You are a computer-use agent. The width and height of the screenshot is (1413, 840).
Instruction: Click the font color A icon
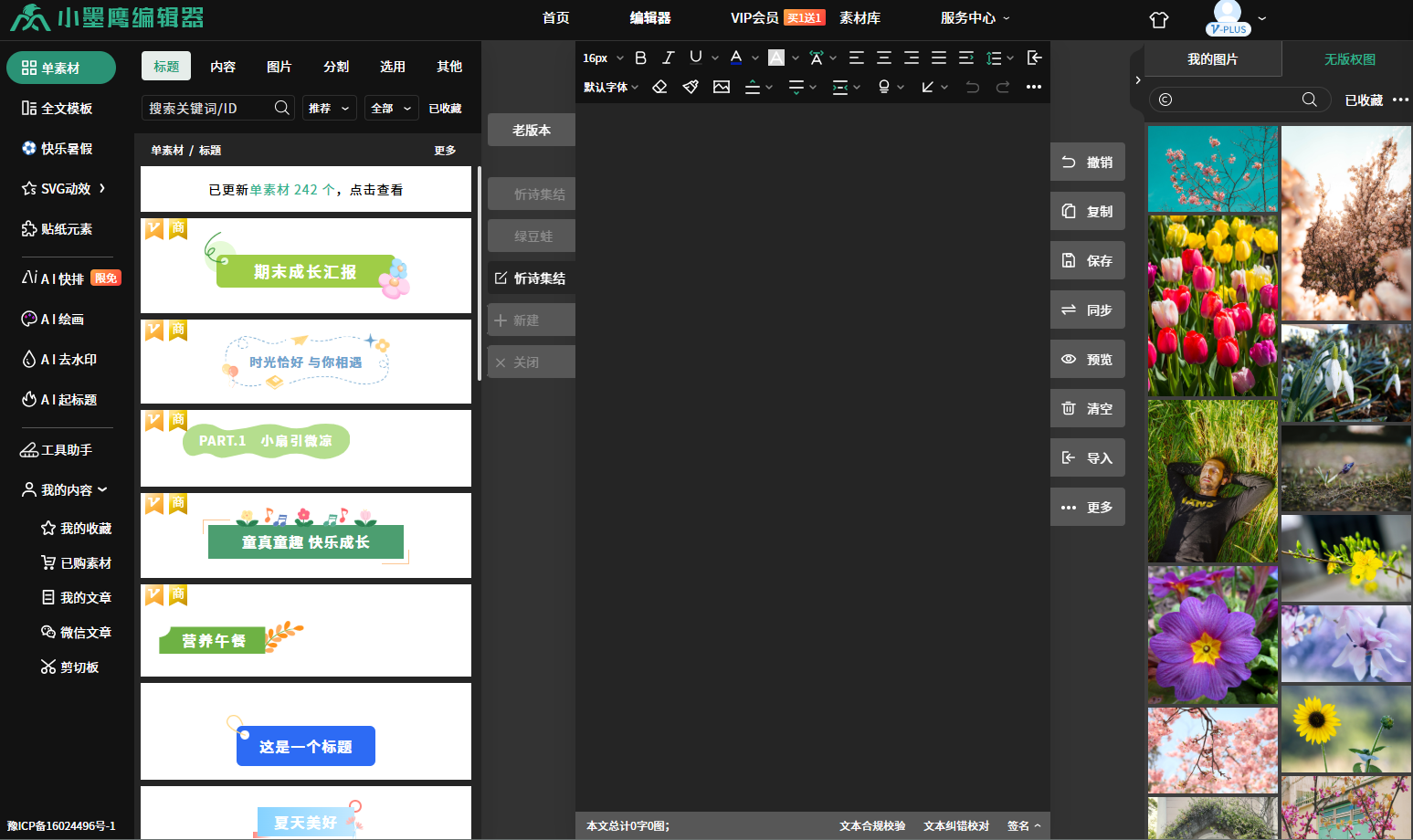pyautogui.click(x=736, y=58)
